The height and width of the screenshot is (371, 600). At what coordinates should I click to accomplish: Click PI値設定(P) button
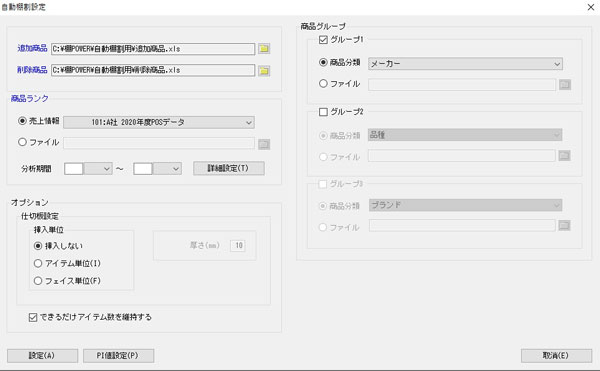pyautogui.click(x=119, y=356)
